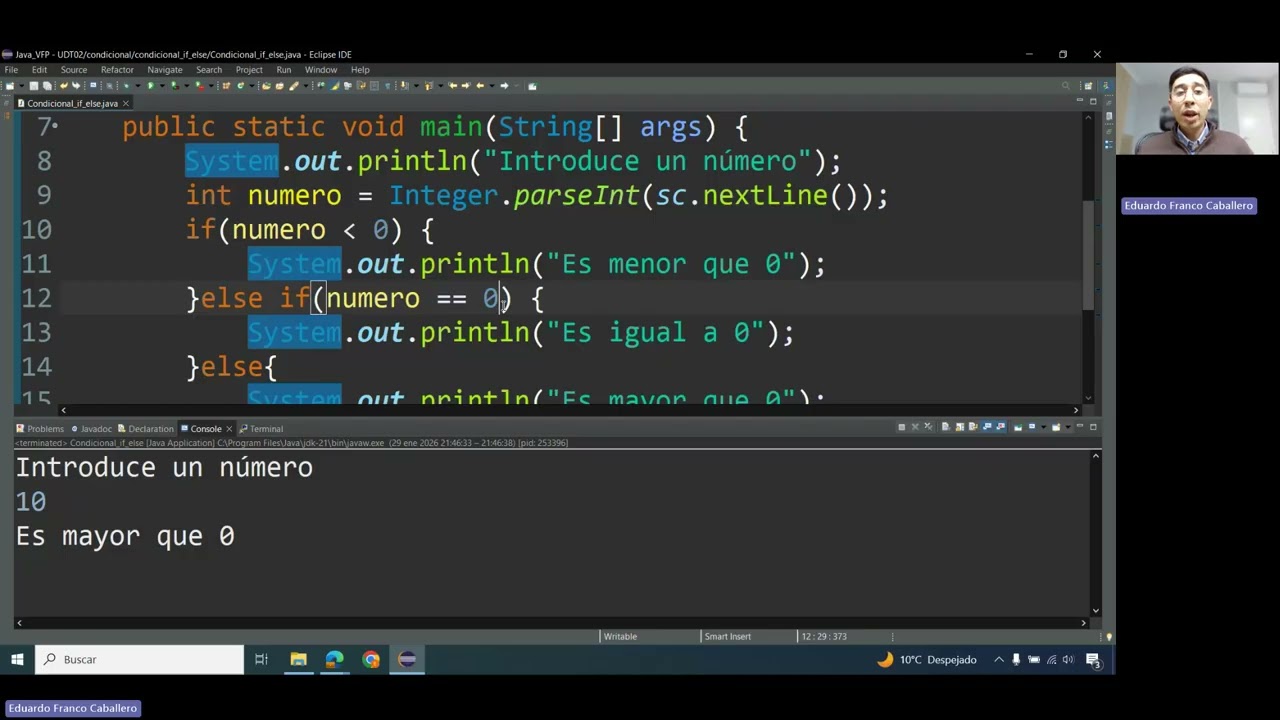Click the Save All toolbar icon
Screen dimensions: 1280x720
(x=46, y=86)
